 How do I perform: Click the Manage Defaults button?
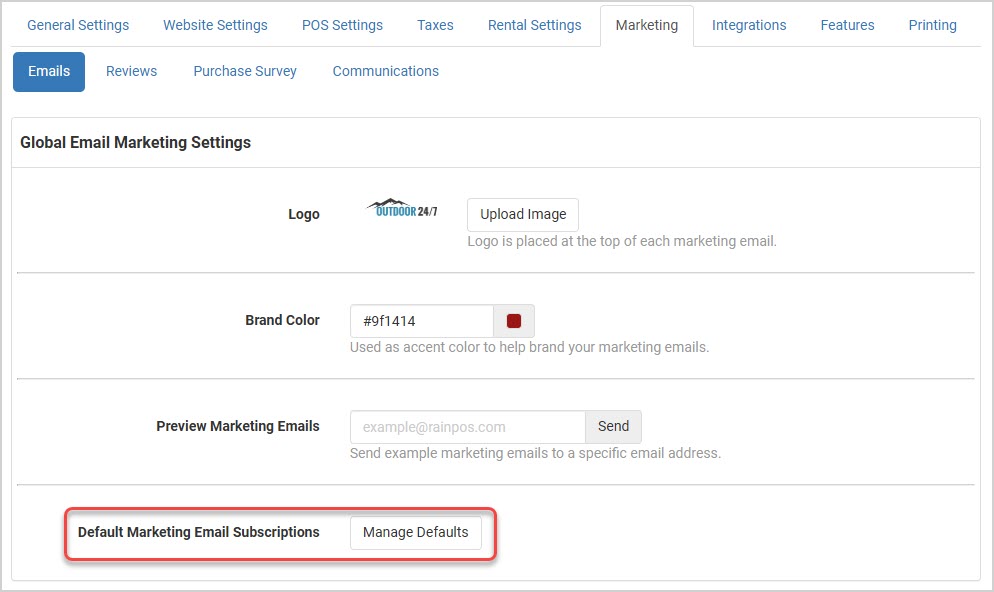click(416, 533)
